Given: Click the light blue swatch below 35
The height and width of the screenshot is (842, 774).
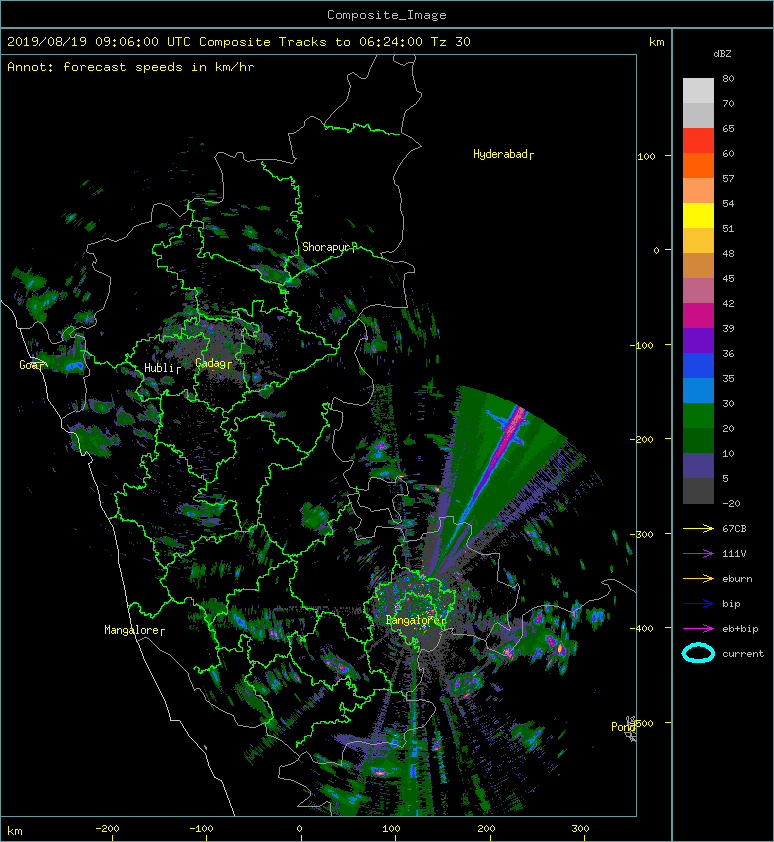Looking at the screenshot, I should pyautogui.click(x=698, y=390).
